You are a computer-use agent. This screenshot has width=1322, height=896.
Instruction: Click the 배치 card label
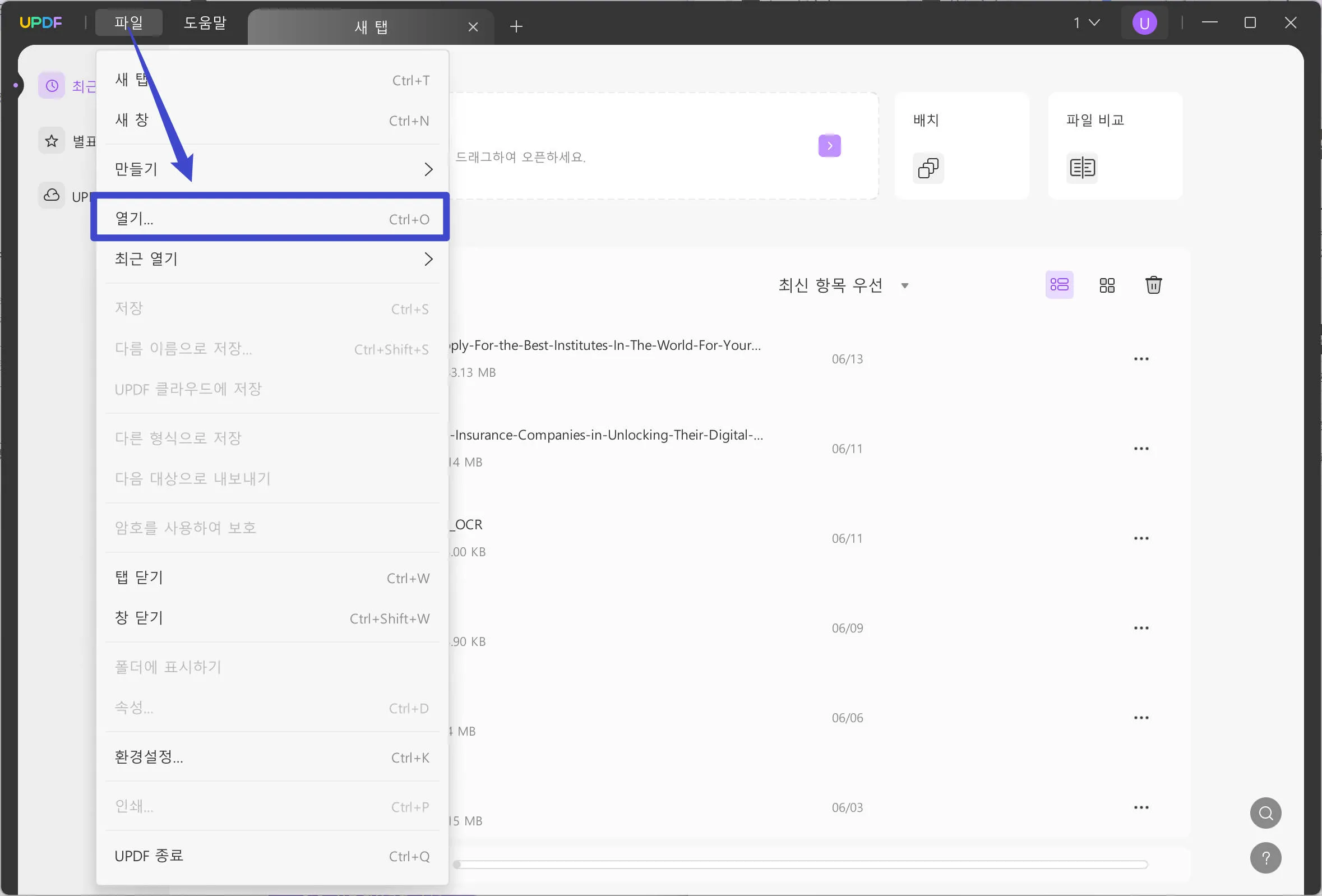tap(926, 120)
